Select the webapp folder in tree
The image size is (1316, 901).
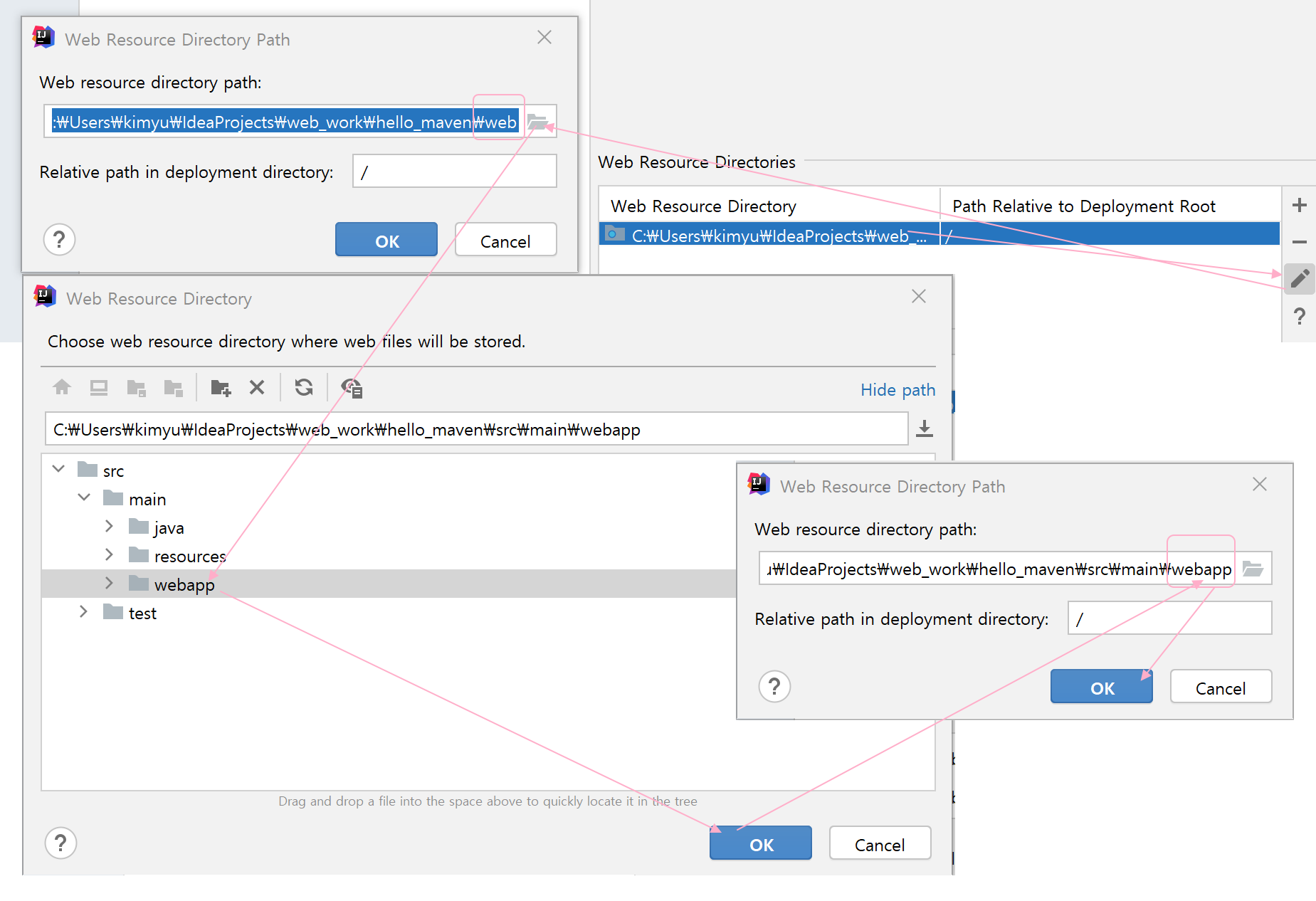click(x=172, y=584)
